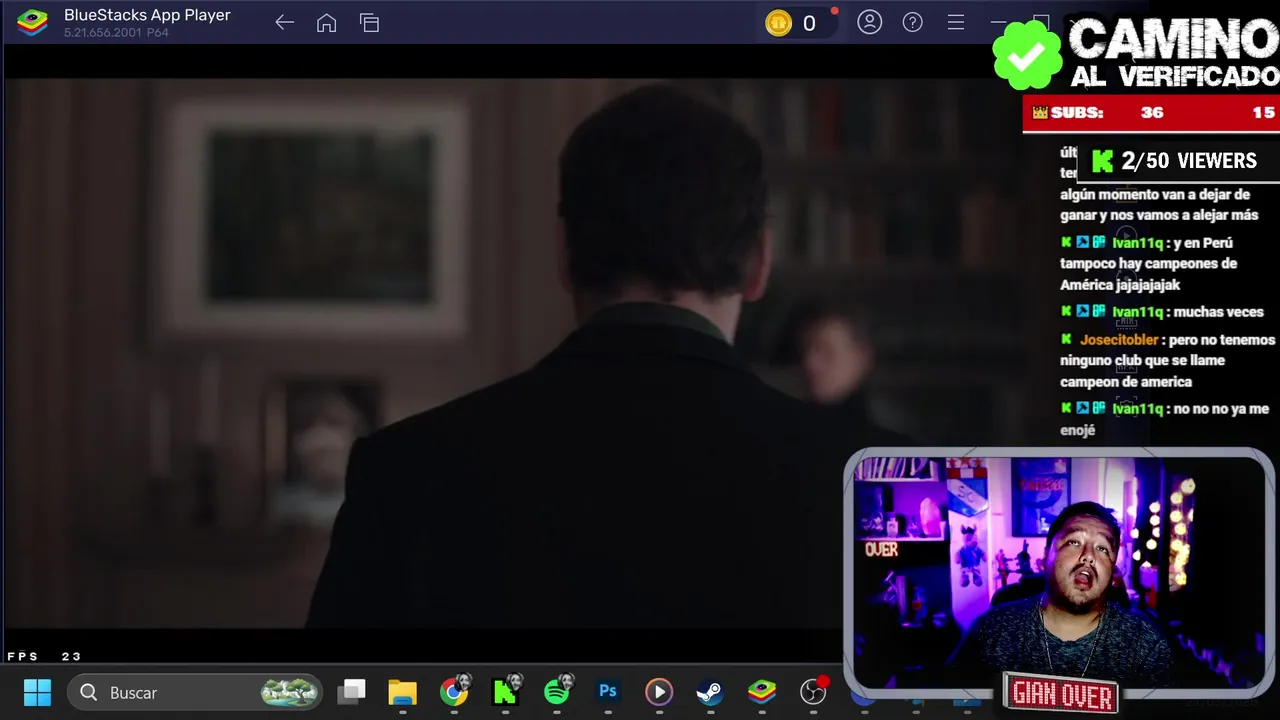The width and height of the screenshot is (1280, 720).
Task: Go to the BlueStacks home screen
Action: (x=326, y=22)
